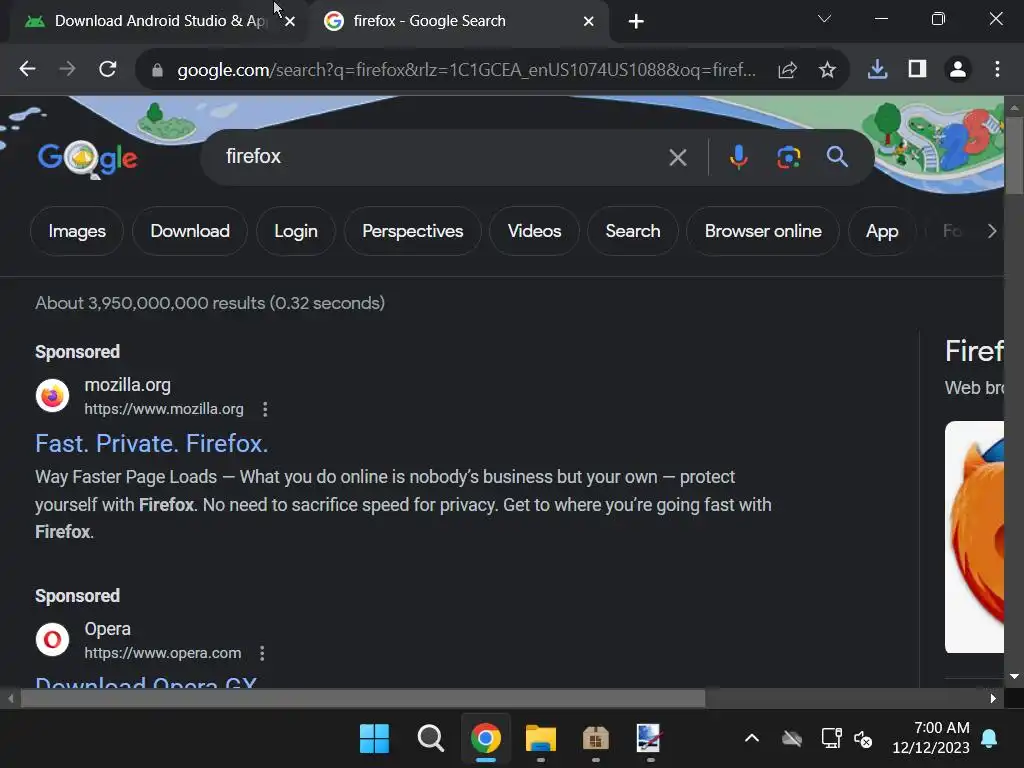This screenshot has height=768, width=1024.
Task: Open the Chrome profile menu
Action: [958, 69]
